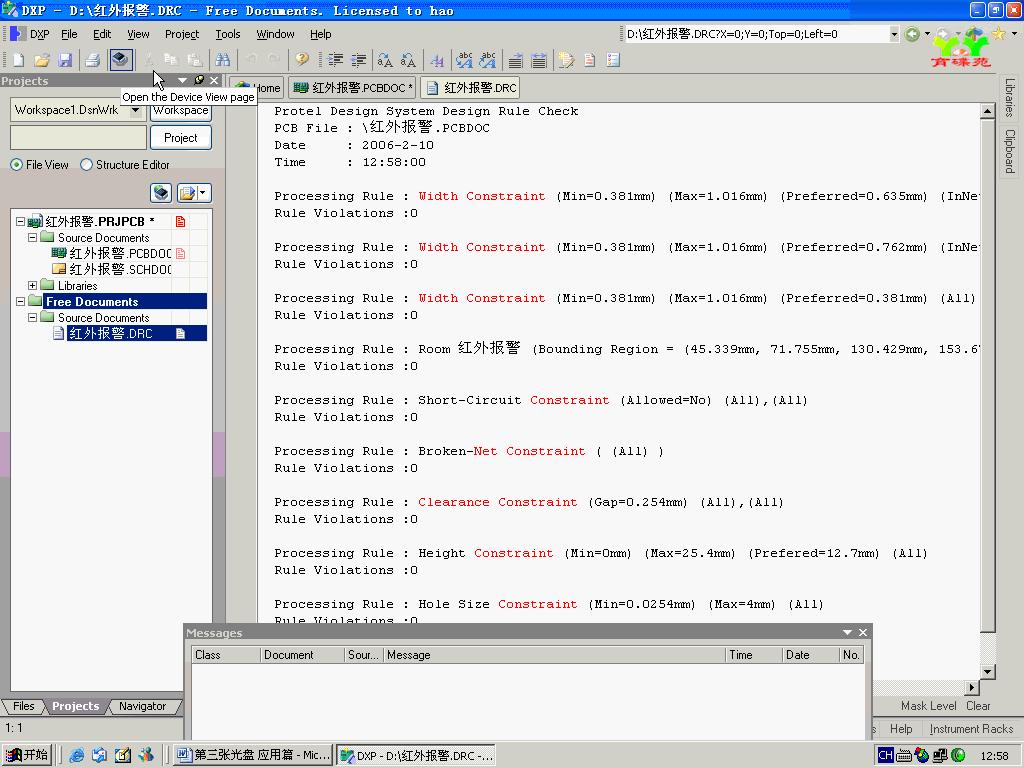Click the address bar input field

coord(756,34)
